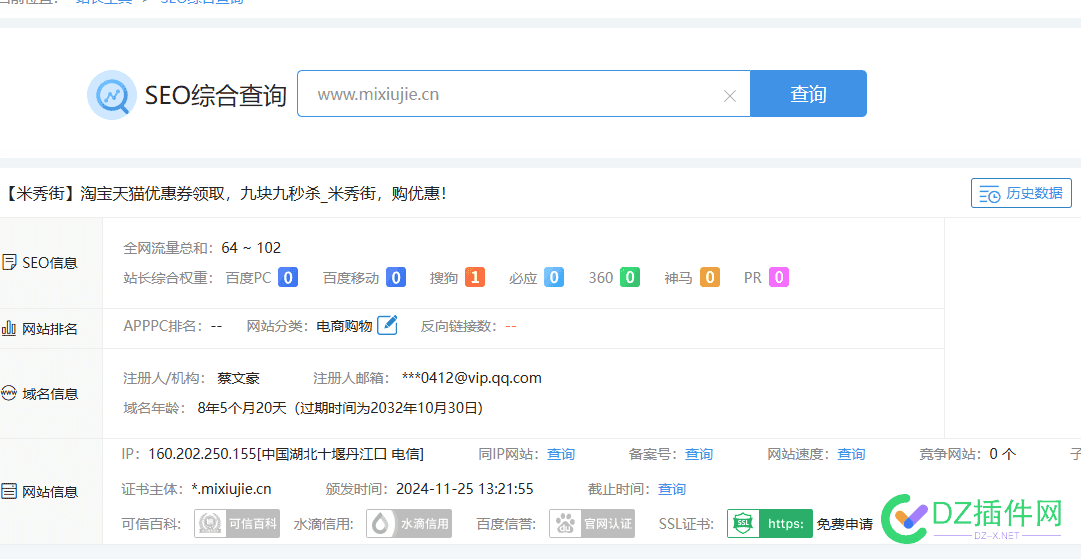Image resolution: width=1081 pixels, height=559 pixels.
Task: Click the 域名信息 www globe icon
Action: coord(10,394)
